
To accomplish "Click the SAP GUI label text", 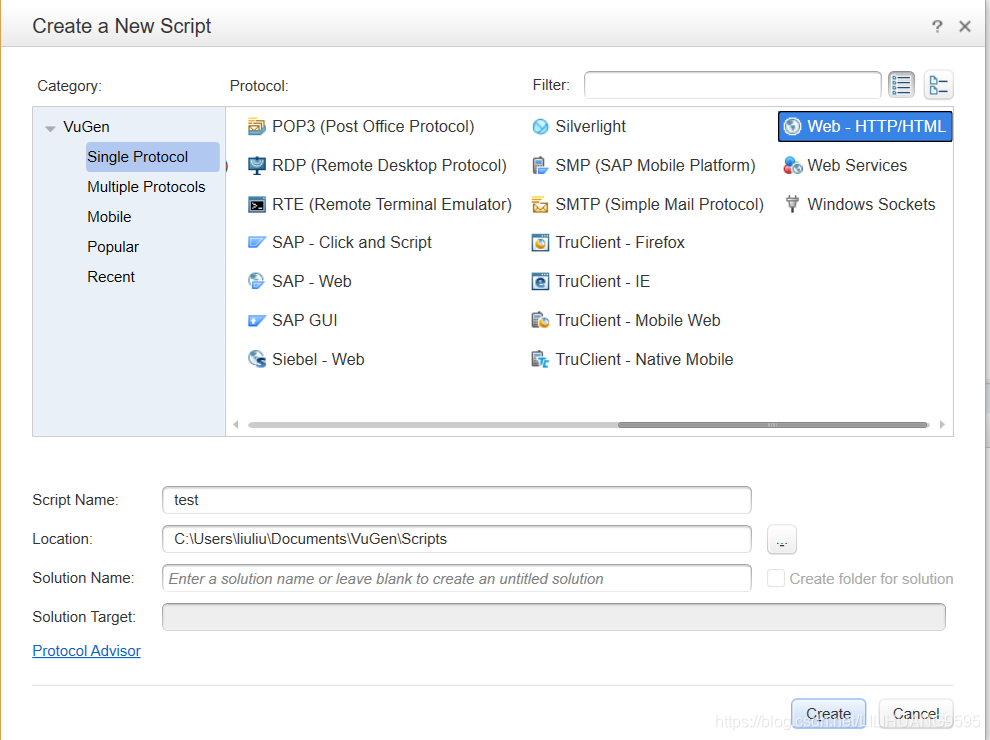I will click(305, 321).
